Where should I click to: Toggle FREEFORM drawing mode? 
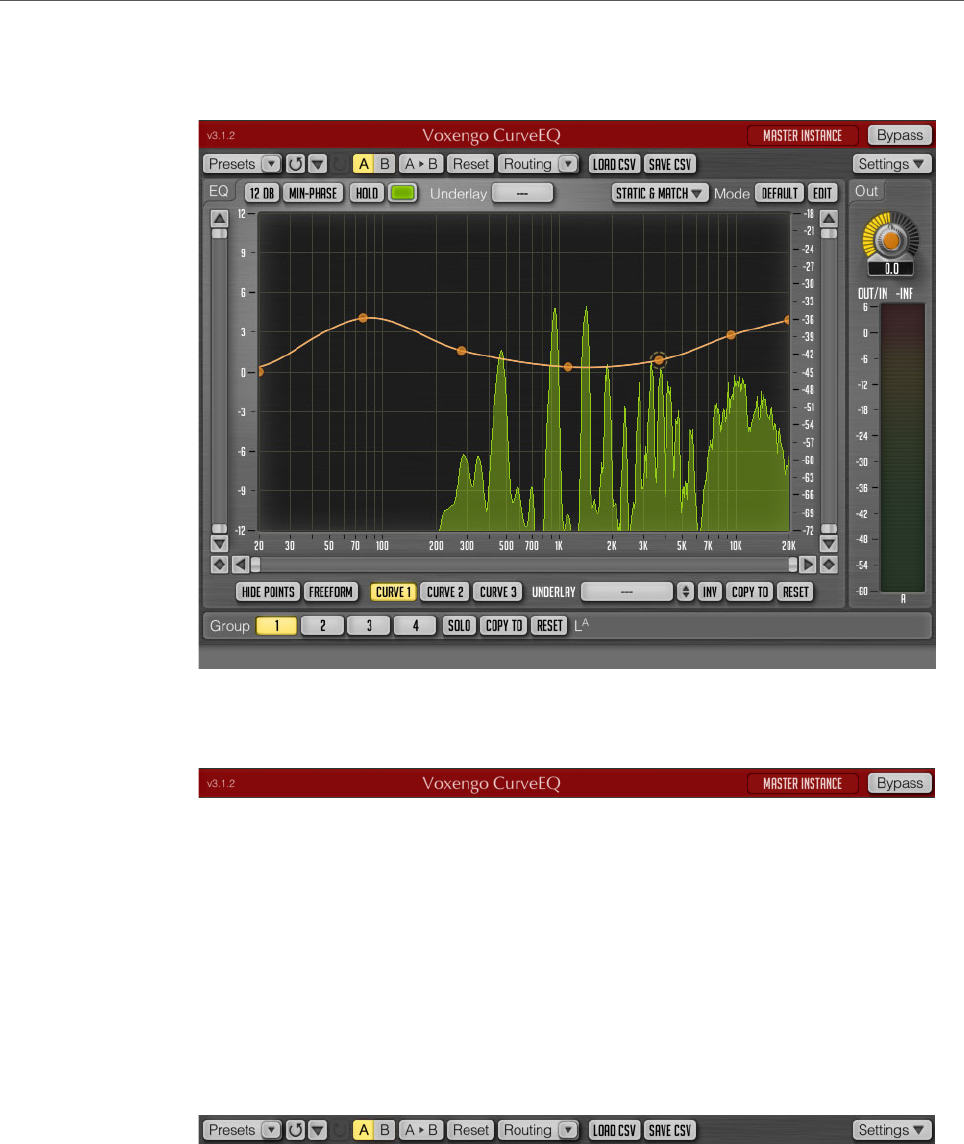tap(331, 592)
